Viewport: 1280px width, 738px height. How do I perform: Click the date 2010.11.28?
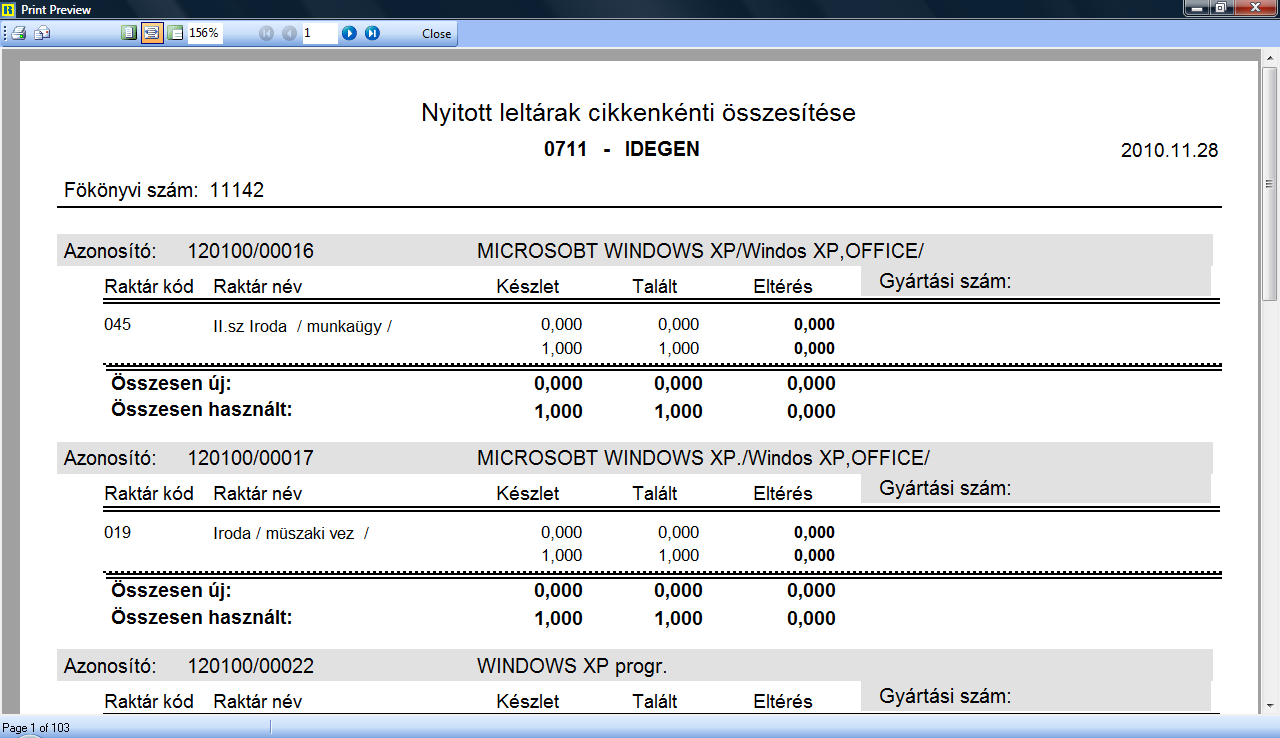1169,151
